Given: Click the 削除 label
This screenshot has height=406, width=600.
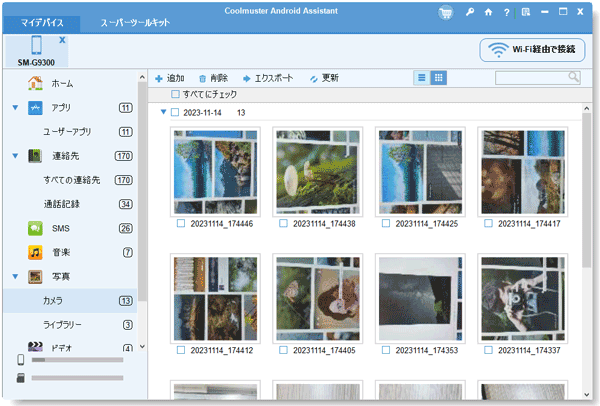Looking at the screenshot, I should coord(219,78).
